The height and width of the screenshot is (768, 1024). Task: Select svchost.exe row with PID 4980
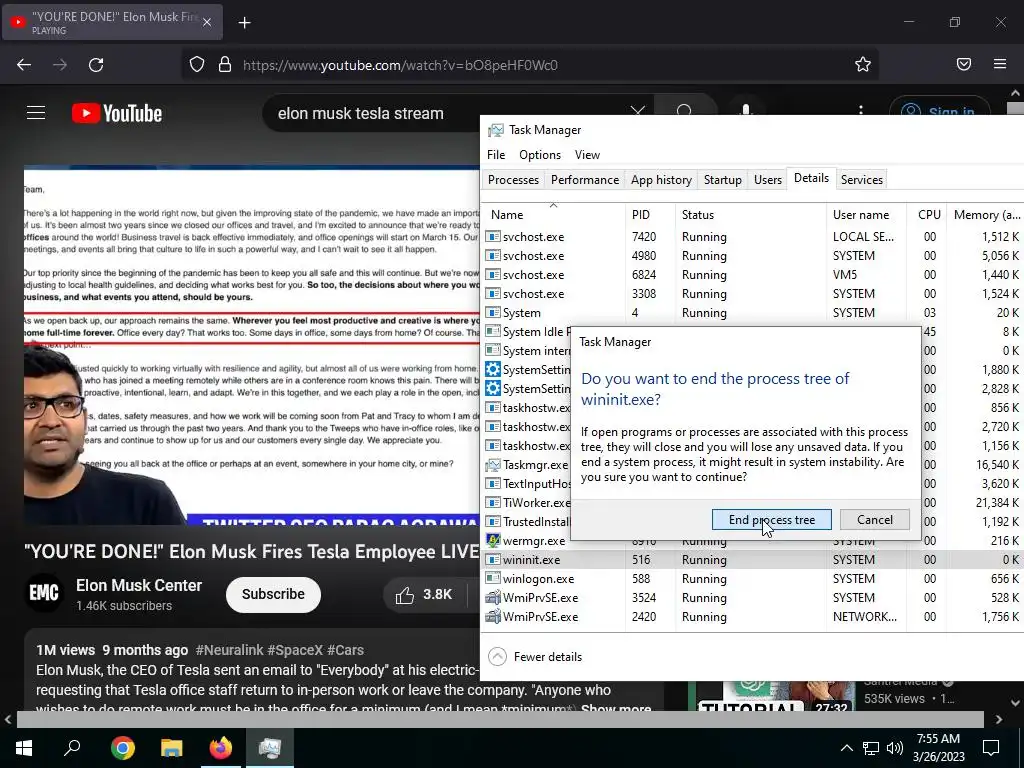point(753,255)
